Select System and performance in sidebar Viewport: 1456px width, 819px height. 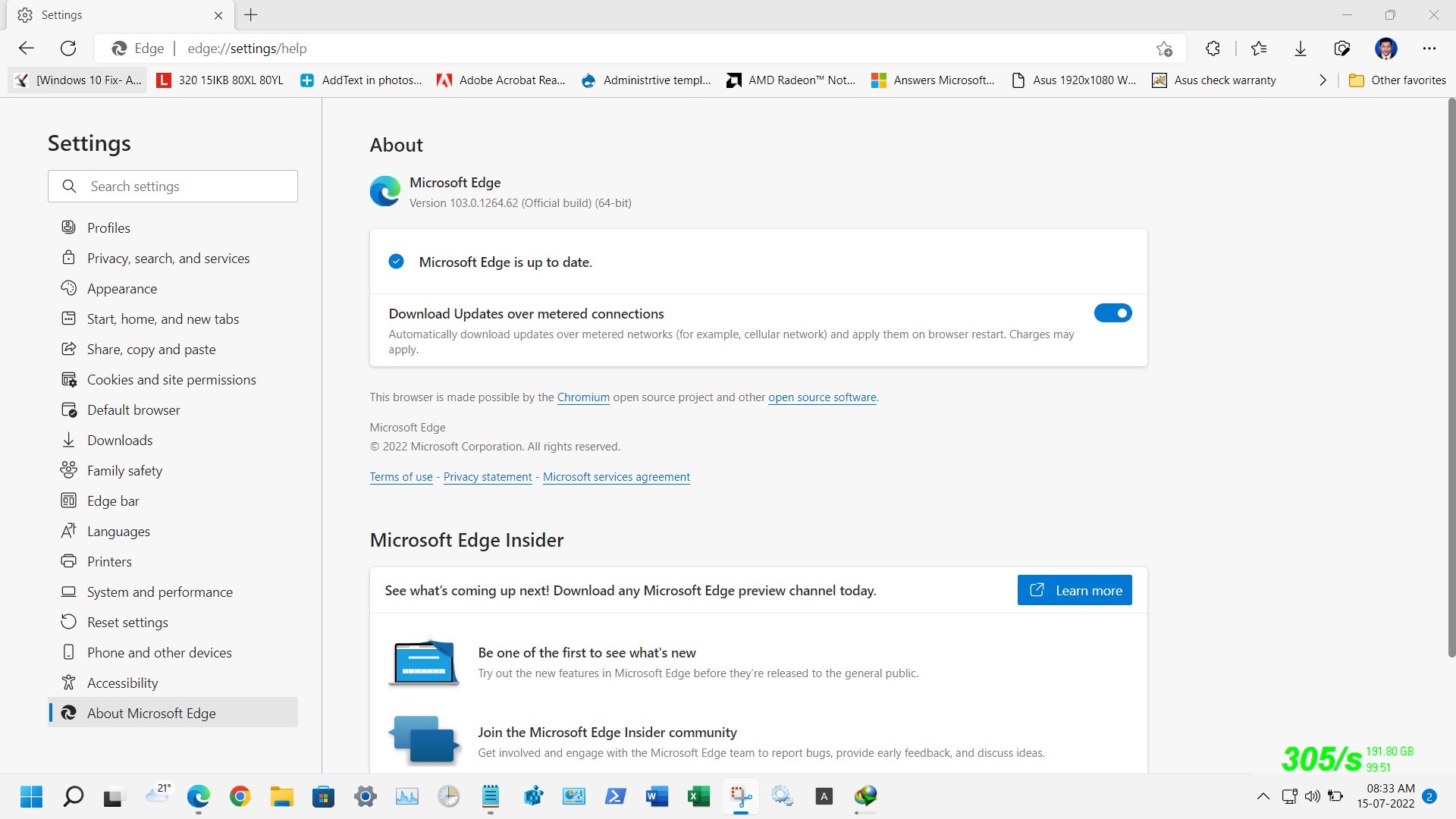coord(159,592)
